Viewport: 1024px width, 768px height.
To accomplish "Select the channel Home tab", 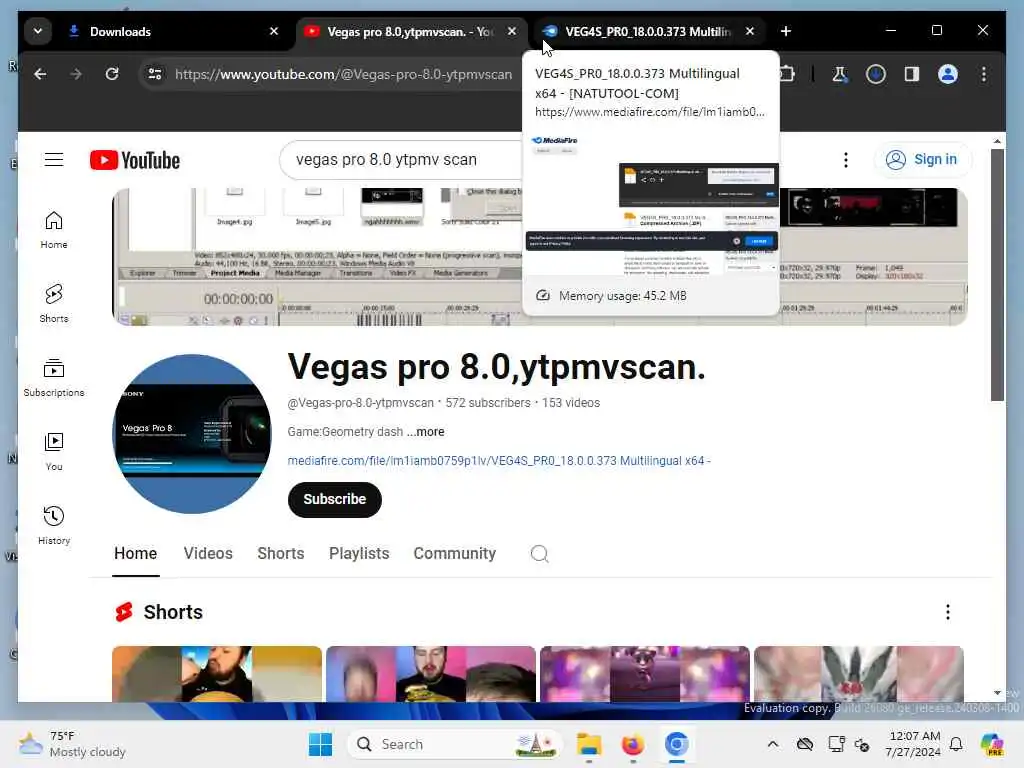I will pos(135,554).
